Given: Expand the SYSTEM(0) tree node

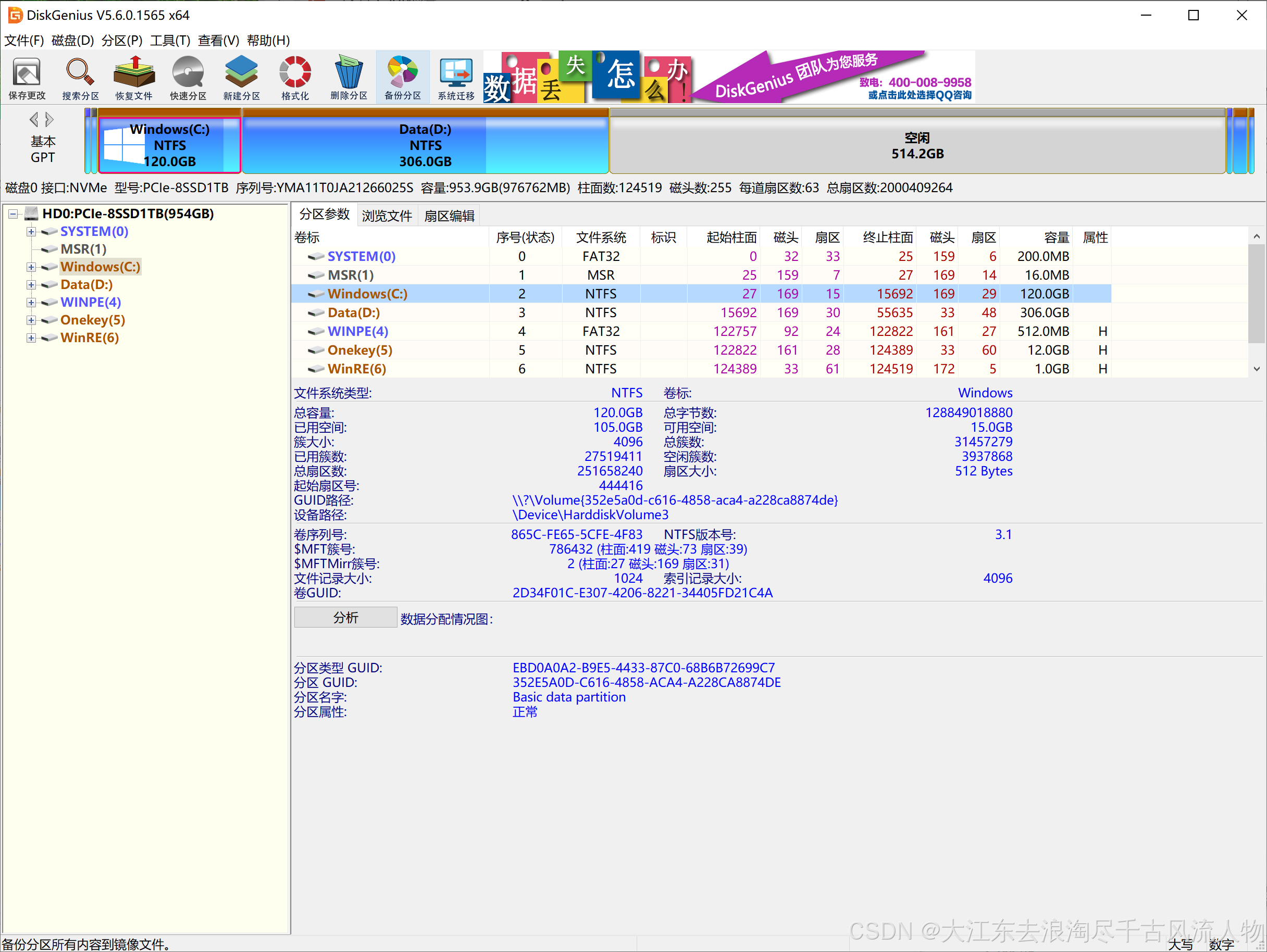Looking at the screenshot, I should (31, 232).
